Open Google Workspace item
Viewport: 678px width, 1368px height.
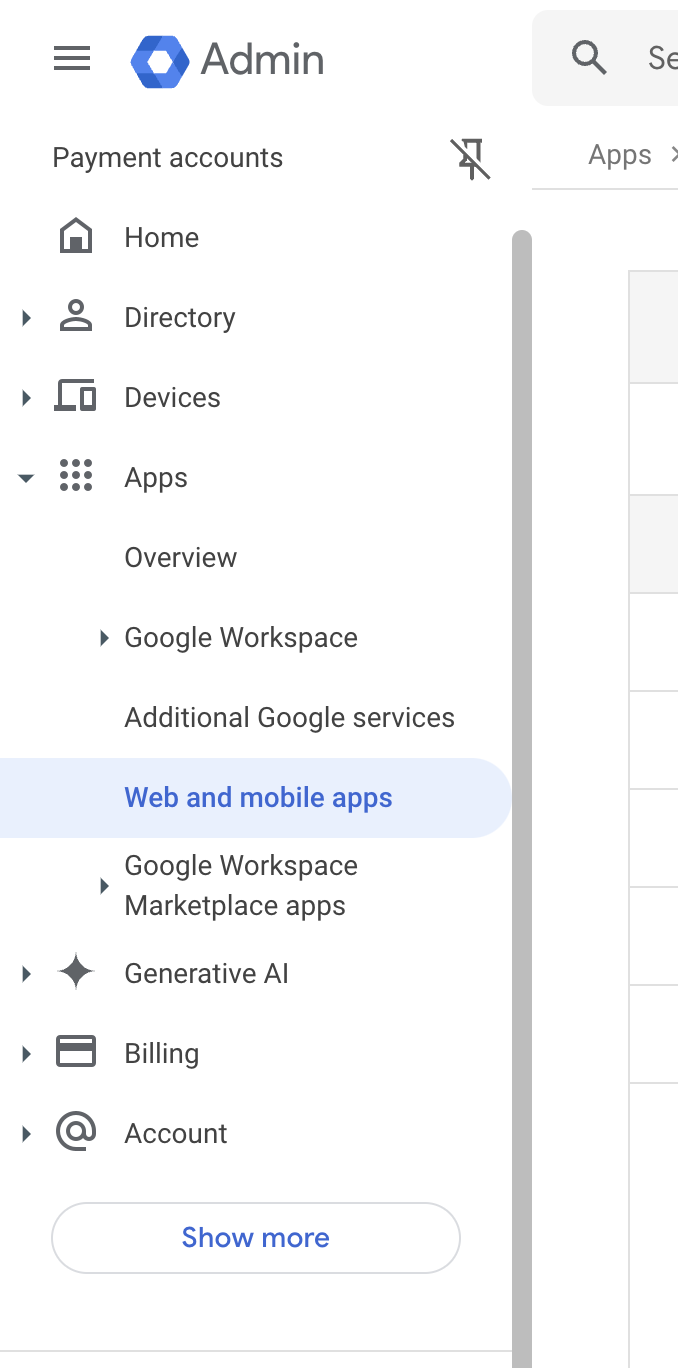(241, 638)
